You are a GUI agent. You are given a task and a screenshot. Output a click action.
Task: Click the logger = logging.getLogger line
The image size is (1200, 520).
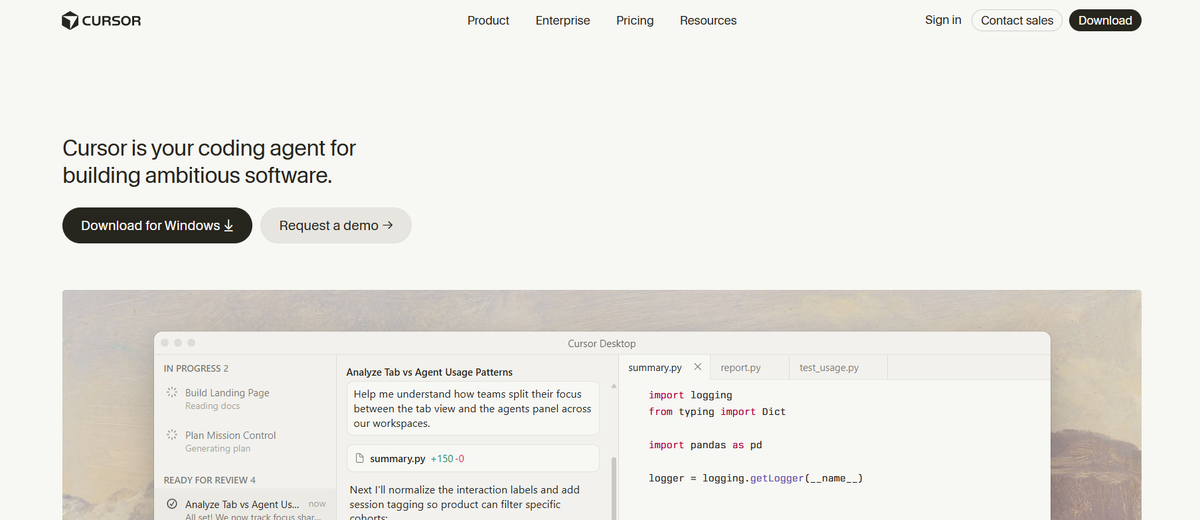[x=755, y=478]
